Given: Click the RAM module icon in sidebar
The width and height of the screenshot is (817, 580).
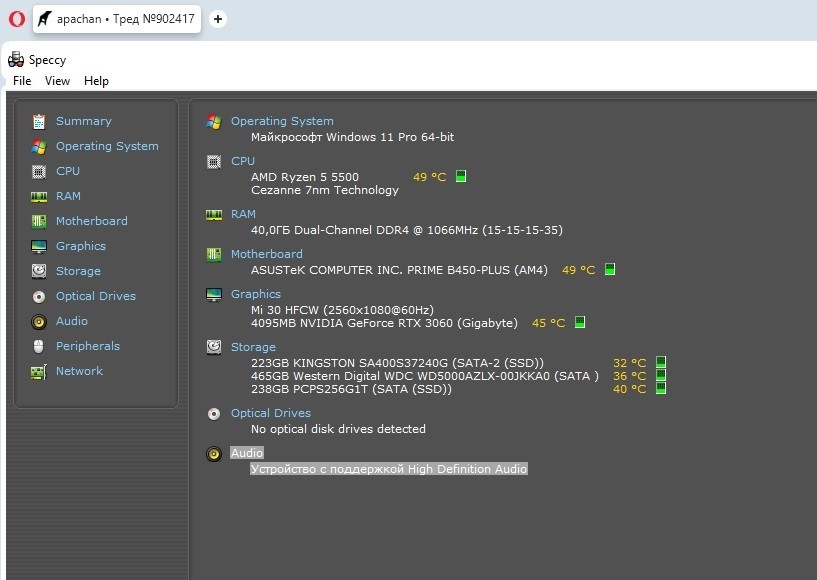Looking at the screenshot, I should [39, 196].
